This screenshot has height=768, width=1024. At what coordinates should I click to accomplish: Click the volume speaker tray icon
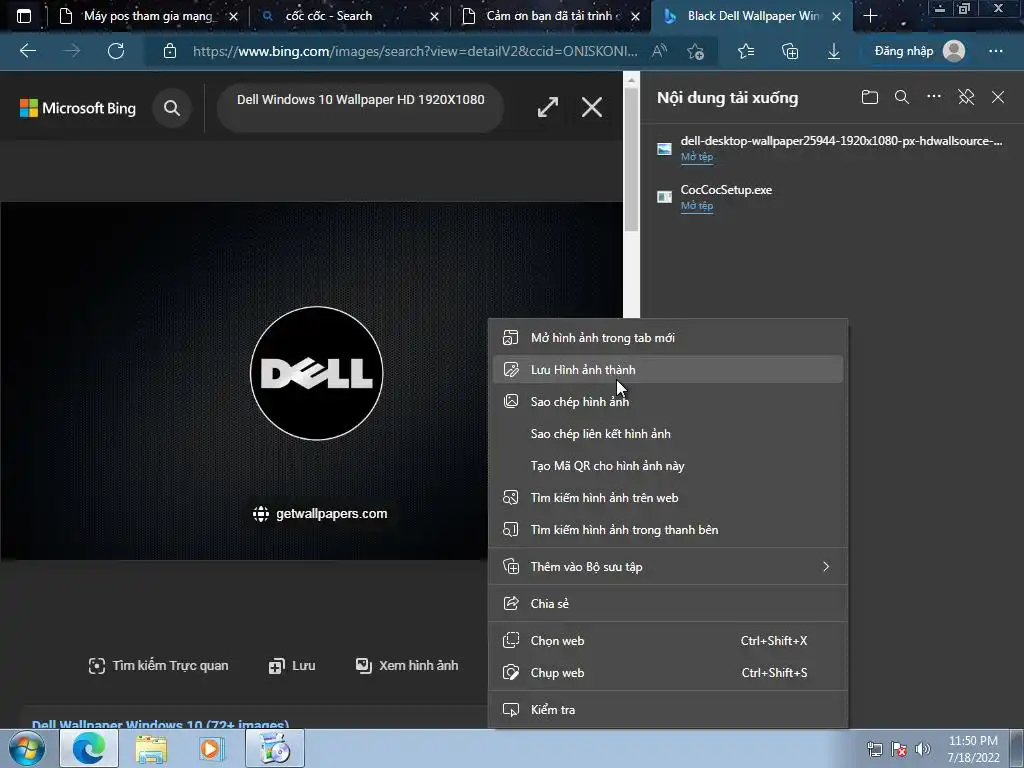pos(923,749)
